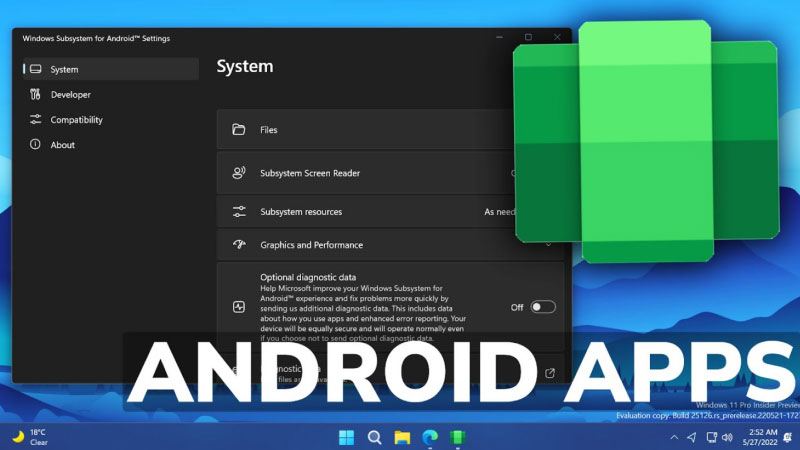Minimize the Android Settings window

pos(499,37)
